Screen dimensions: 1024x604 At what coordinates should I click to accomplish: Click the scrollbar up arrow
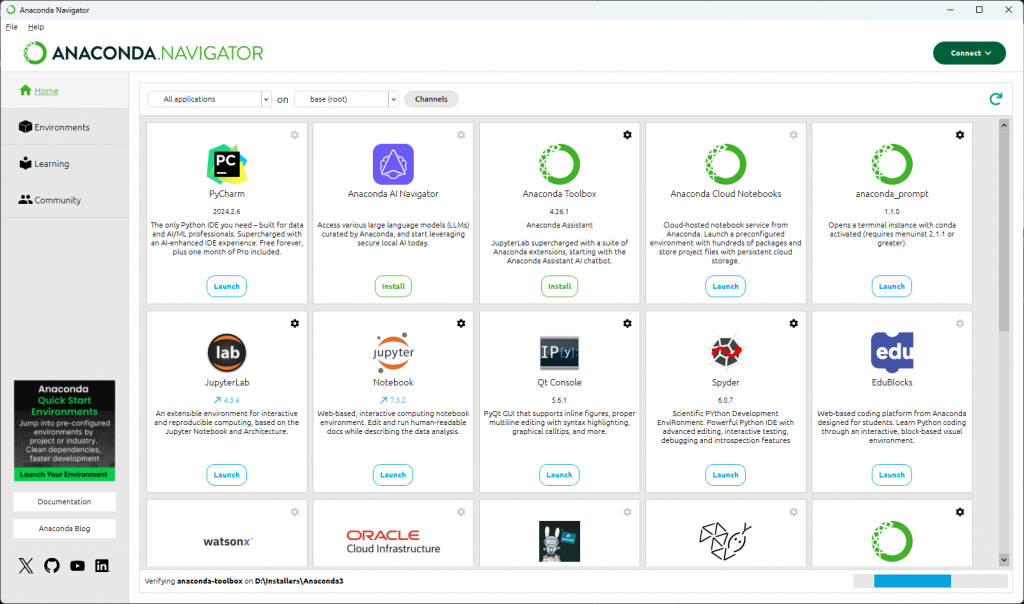(1004, 125)
